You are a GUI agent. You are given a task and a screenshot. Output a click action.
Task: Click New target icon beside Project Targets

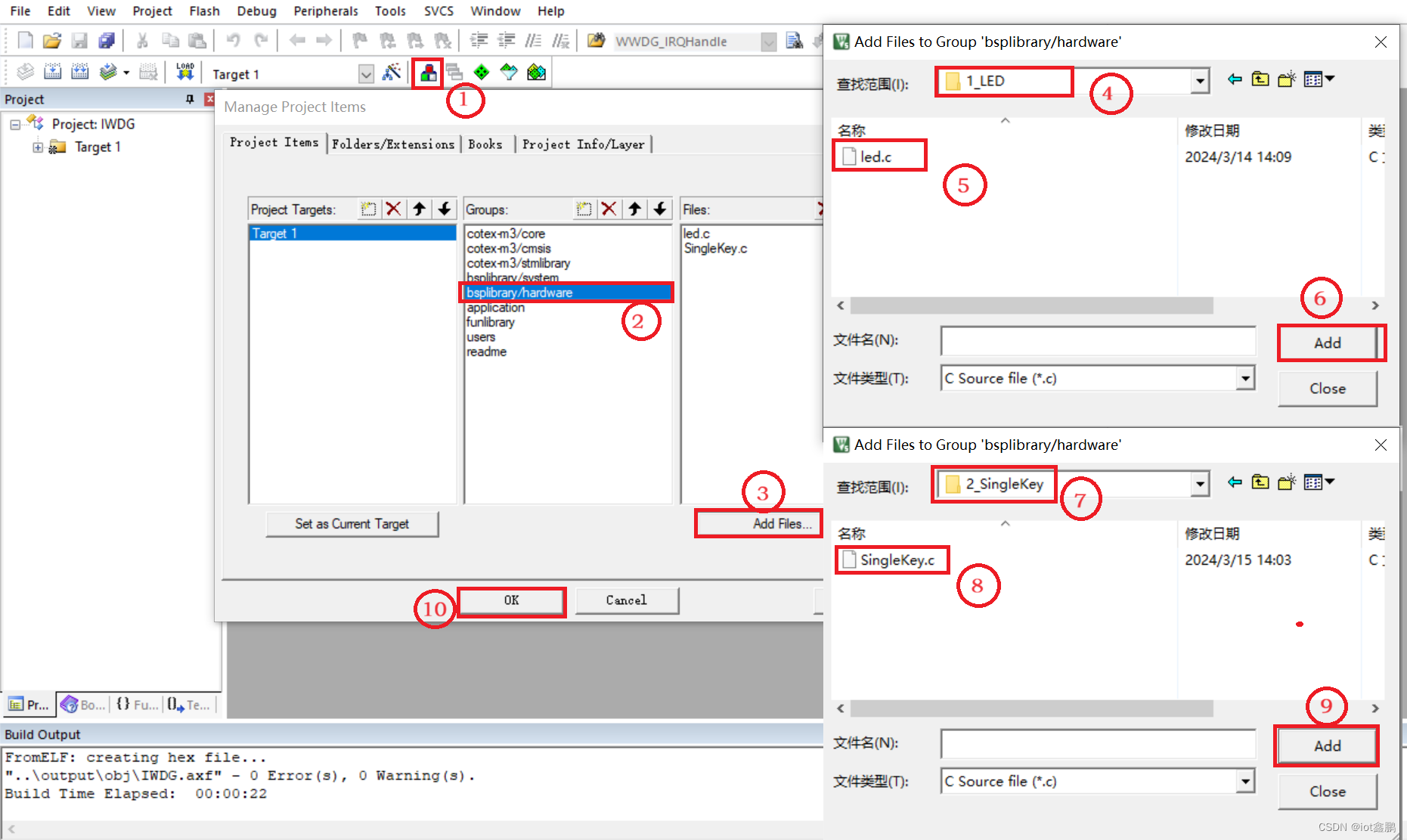pos(368,209)
